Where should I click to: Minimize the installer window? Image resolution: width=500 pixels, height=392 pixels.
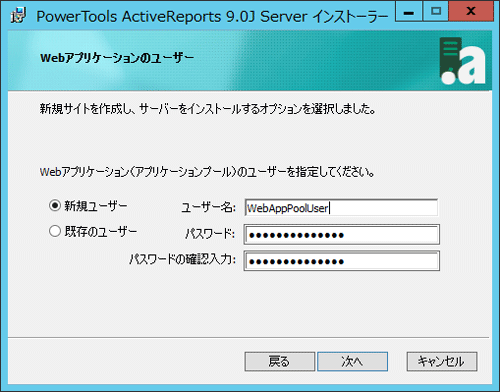point(409,11)
